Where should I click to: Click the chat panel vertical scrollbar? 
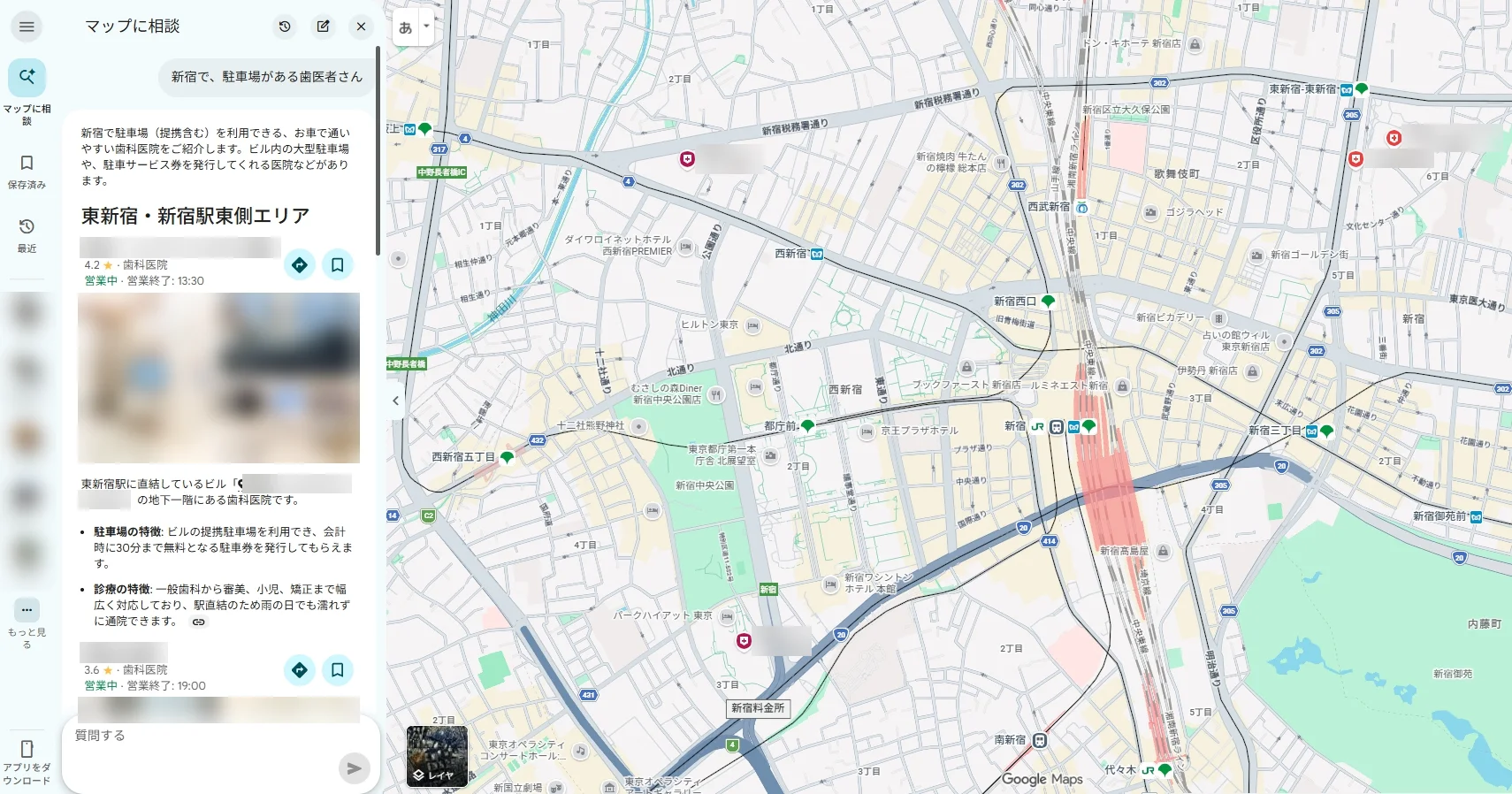tap(378, 150)
